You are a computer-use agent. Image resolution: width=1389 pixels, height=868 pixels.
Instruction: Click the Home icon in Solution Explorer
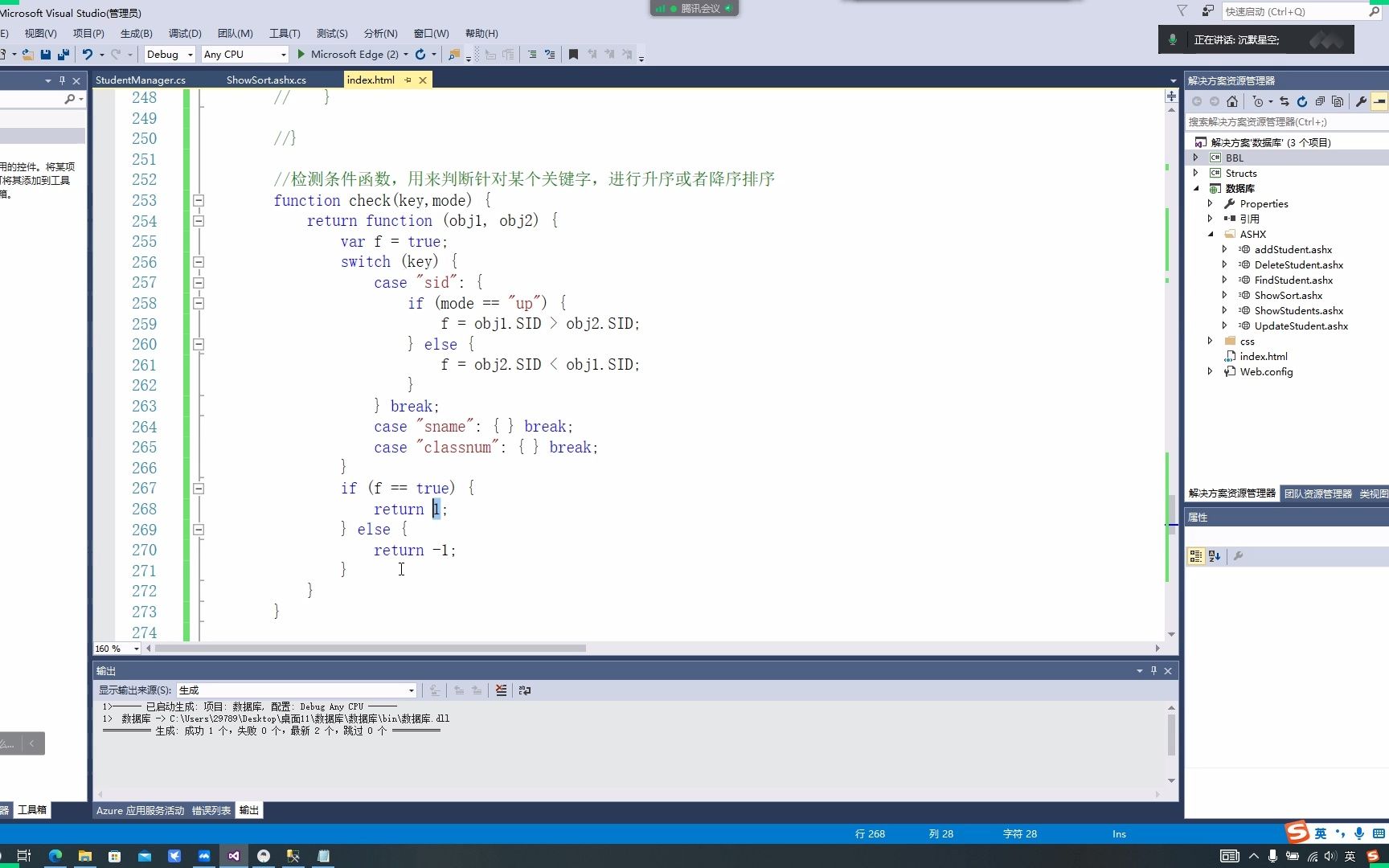coord(1232,101)
